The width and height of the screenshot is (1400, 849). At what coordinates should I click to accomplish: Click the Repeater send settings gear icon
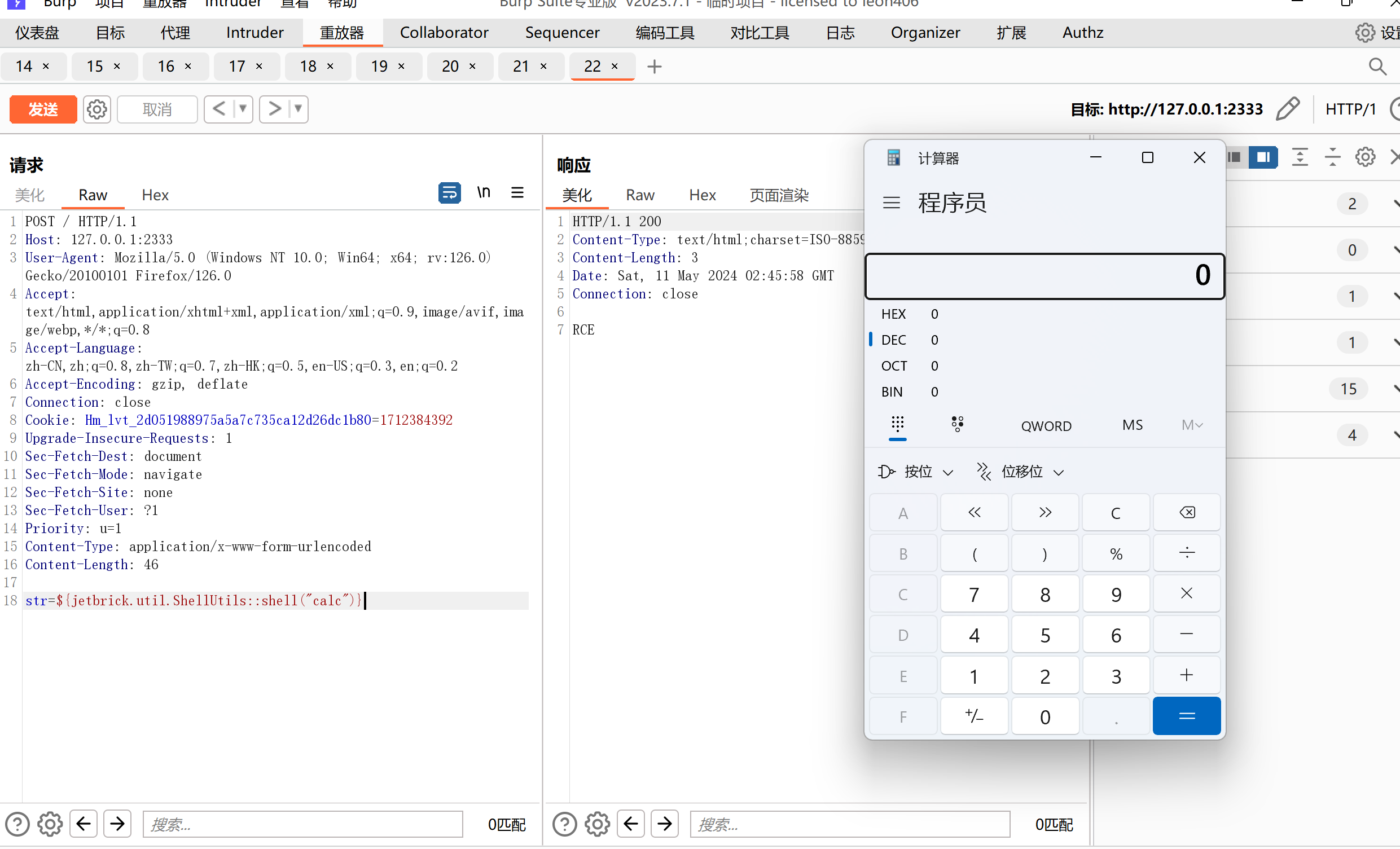(96, 109)
